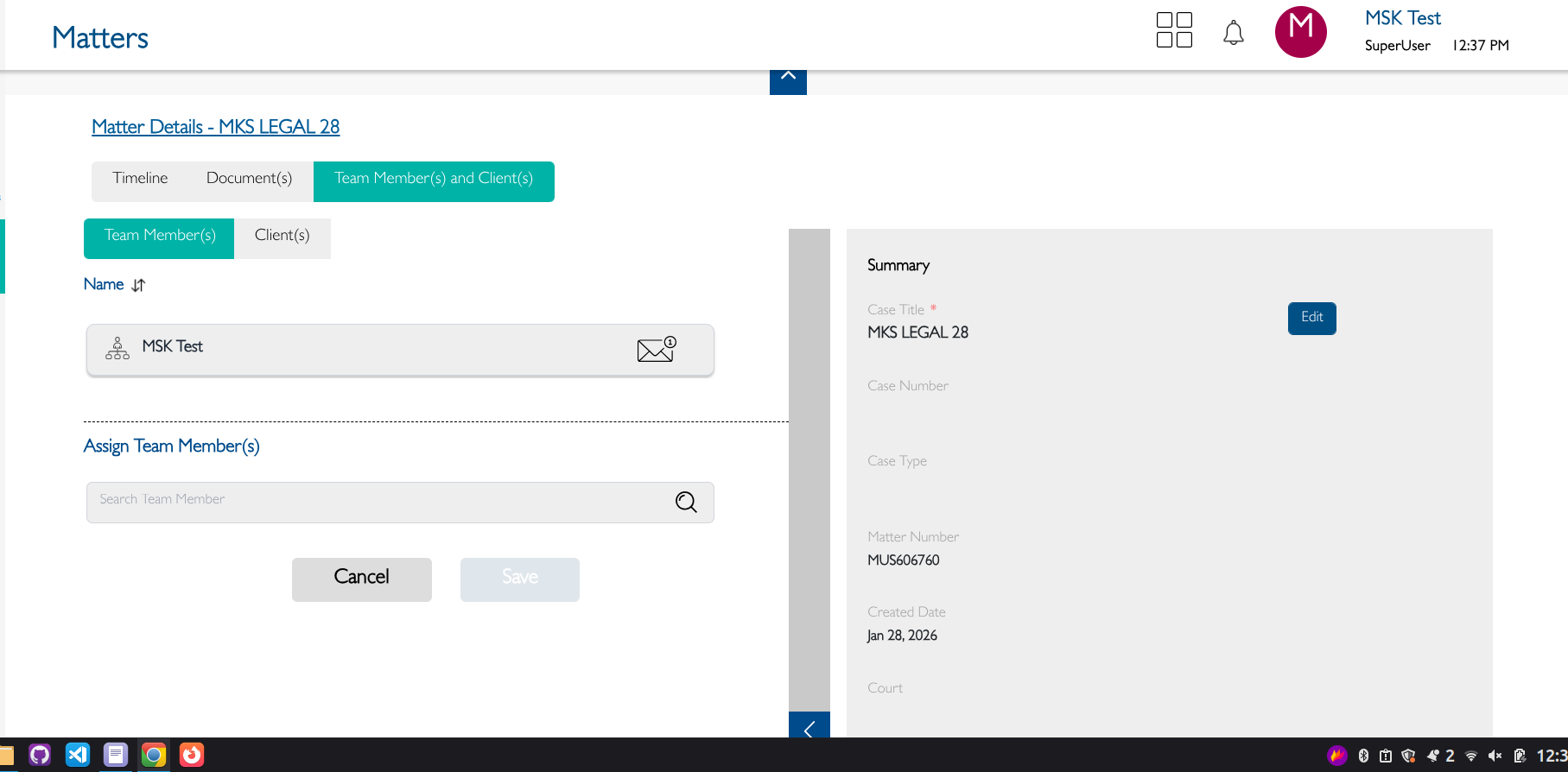Click the Edit button in Summary
Viewport: 1568px width, 772px height.
point(1311,318)
